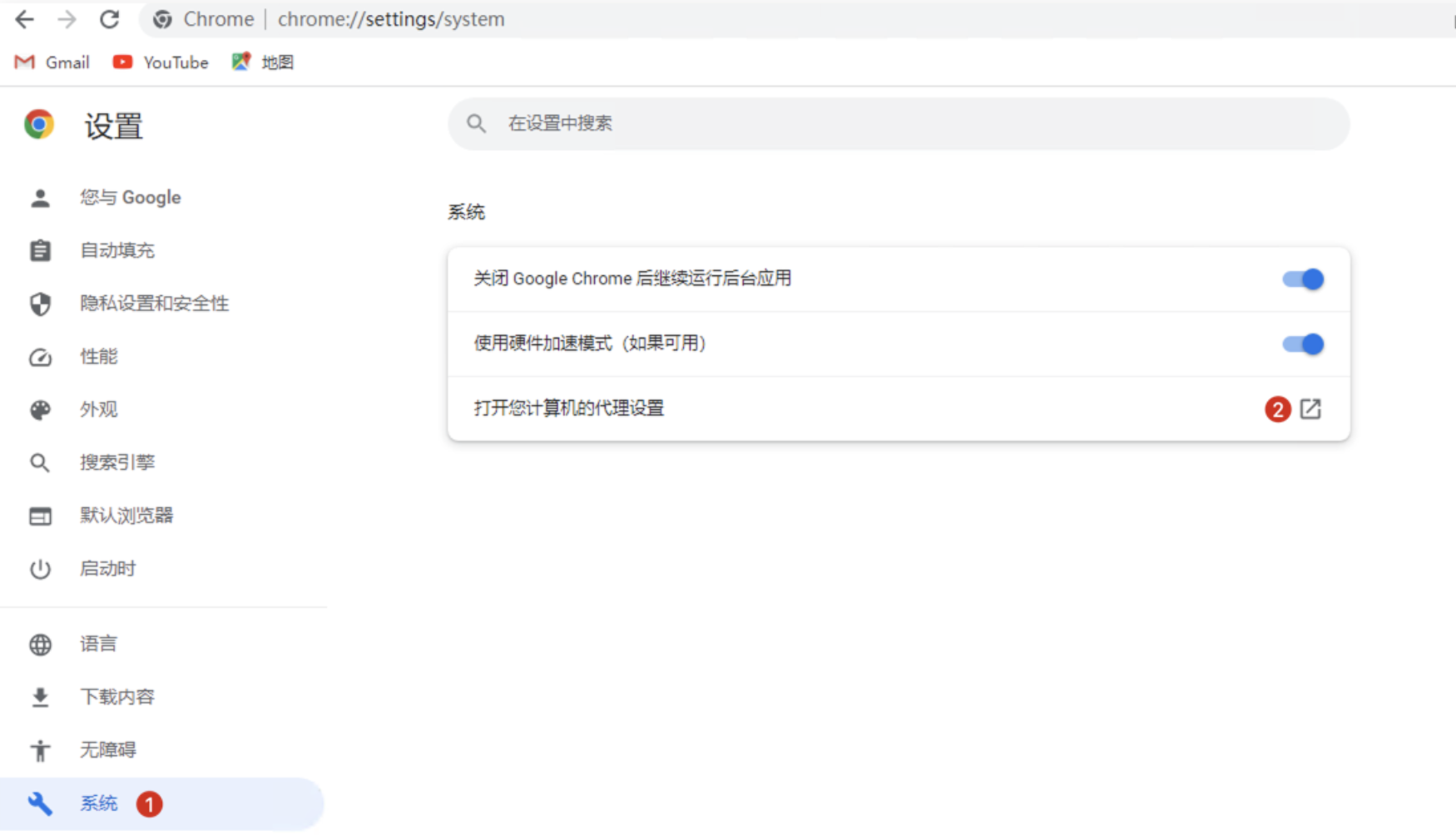Click the Chrome logo beside 设置
The image size is (1456, 840).
coord(39,125)
